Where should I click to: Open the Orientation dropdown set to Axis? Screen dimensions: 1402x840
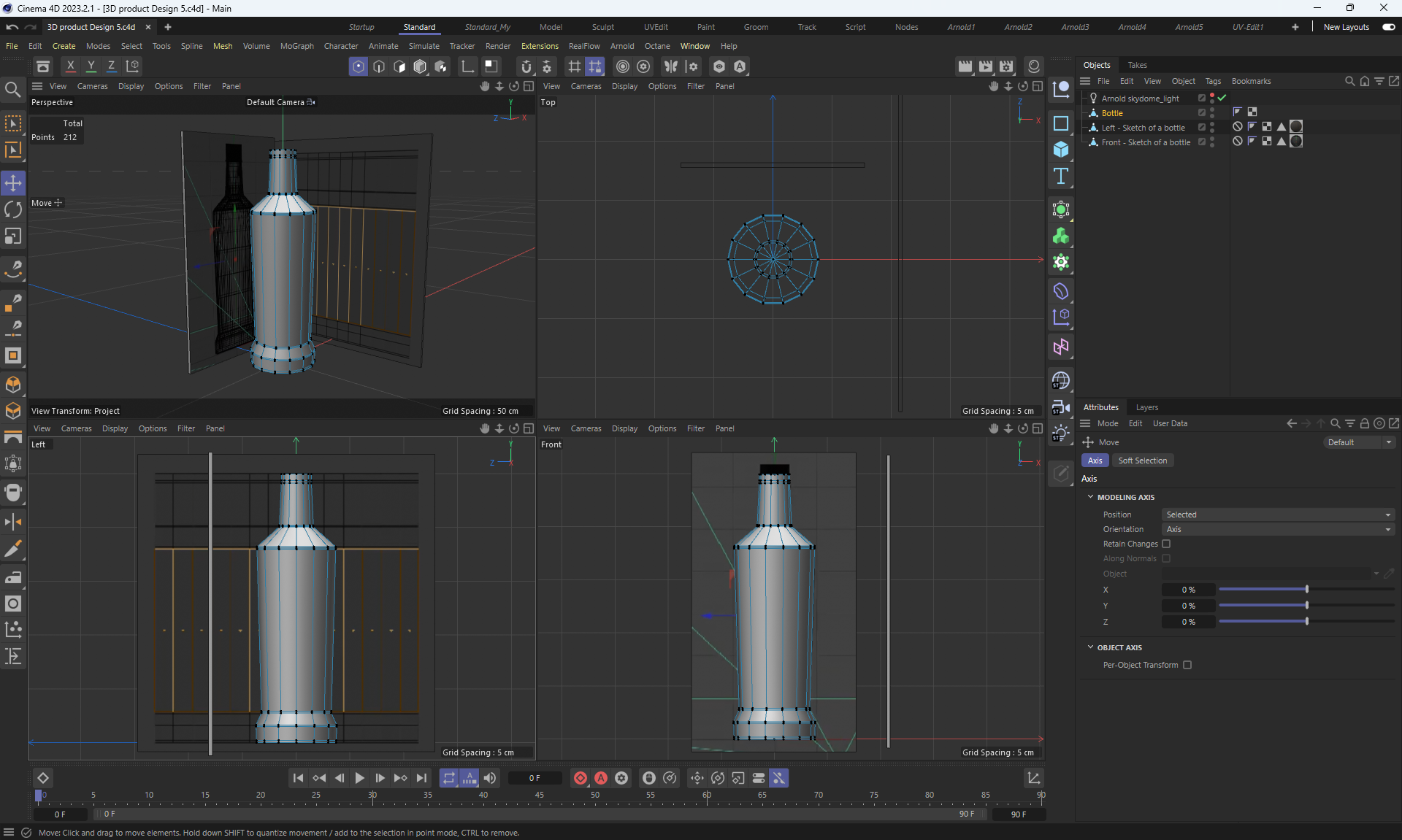tap(1278, 529)
